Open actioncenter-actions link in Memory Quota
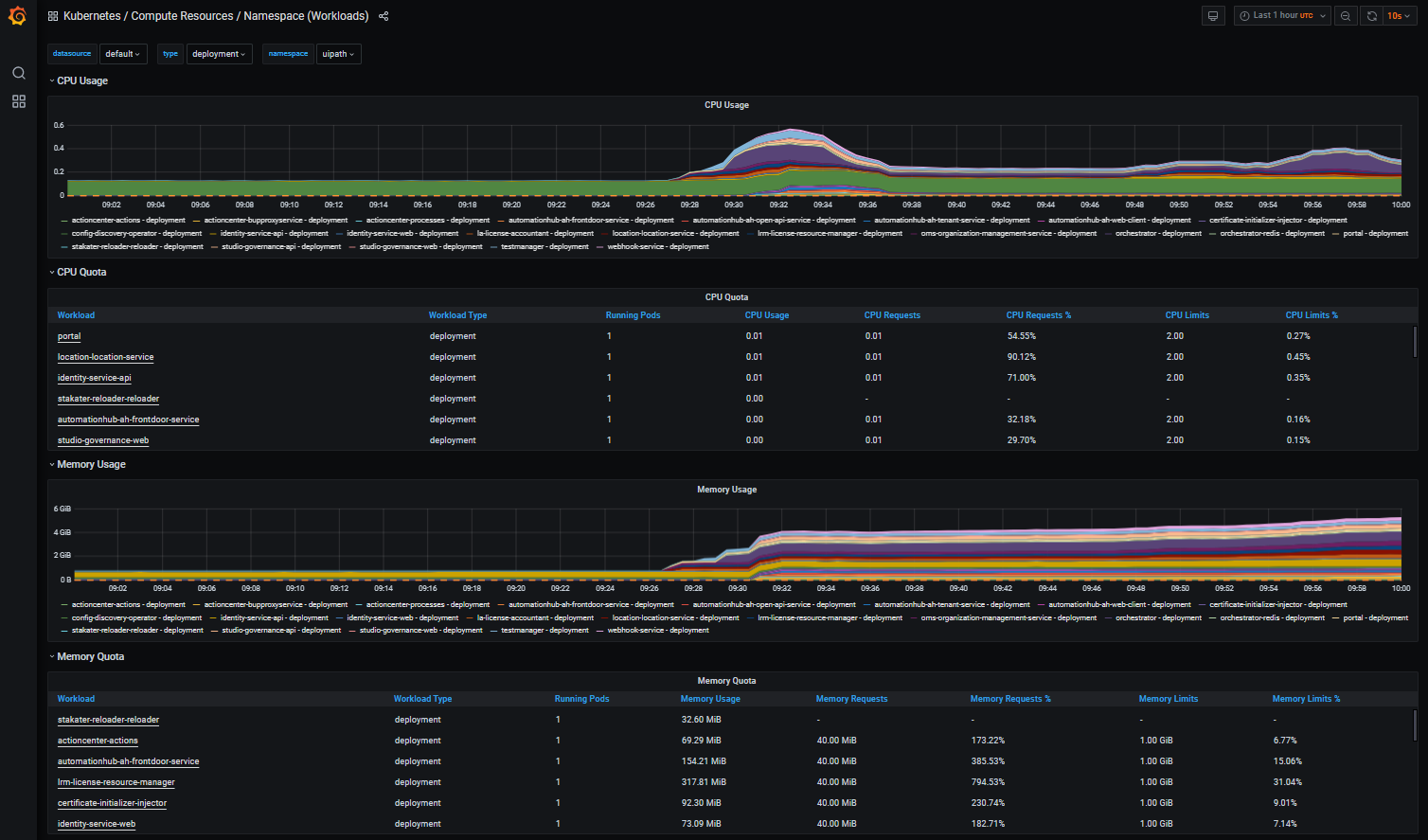The height and width of the screenshot is (840, 1428). (98, 741)
